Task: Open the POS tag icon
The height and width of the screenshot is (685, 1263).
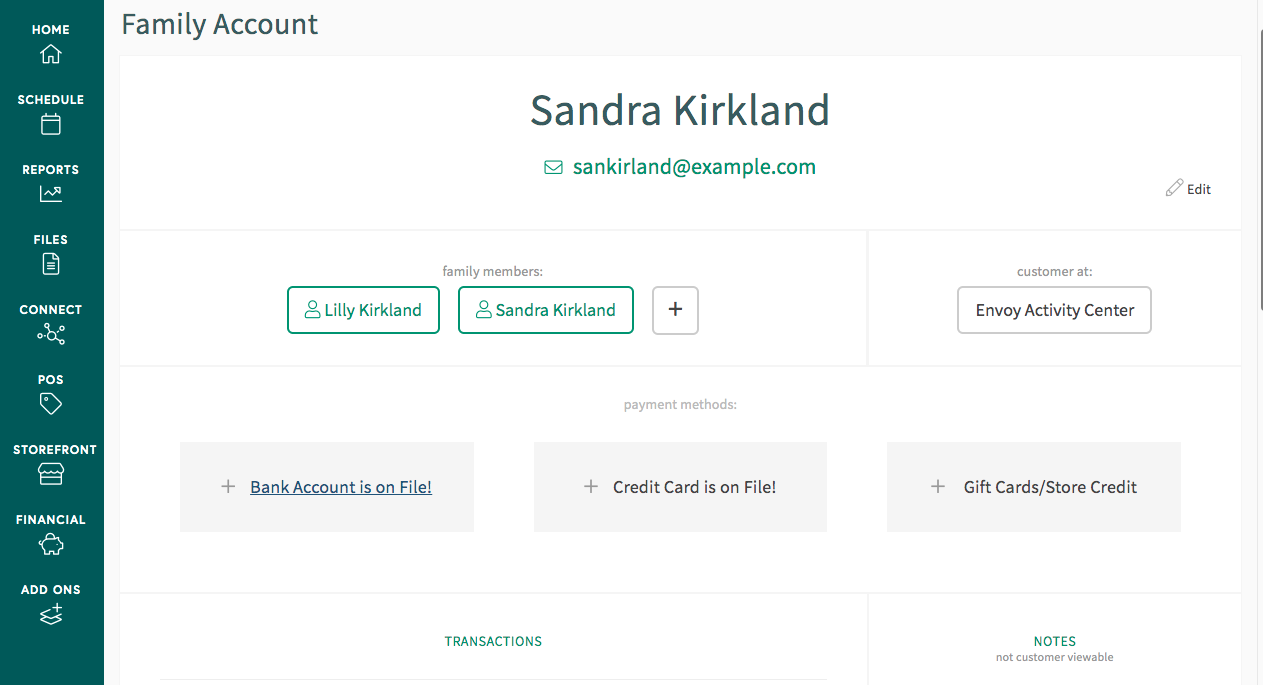Action: [51, 403]
